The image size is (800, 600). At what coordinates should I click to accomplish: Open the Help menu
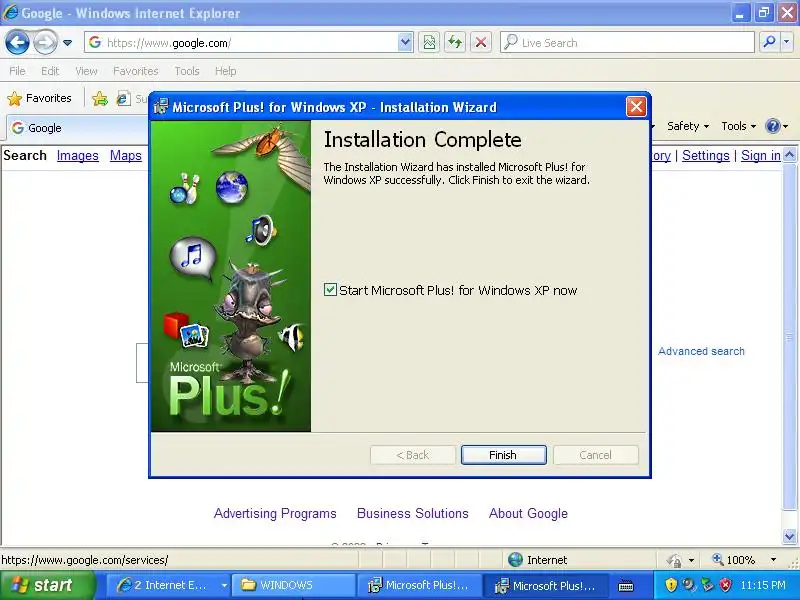click(x=225, y=71)
